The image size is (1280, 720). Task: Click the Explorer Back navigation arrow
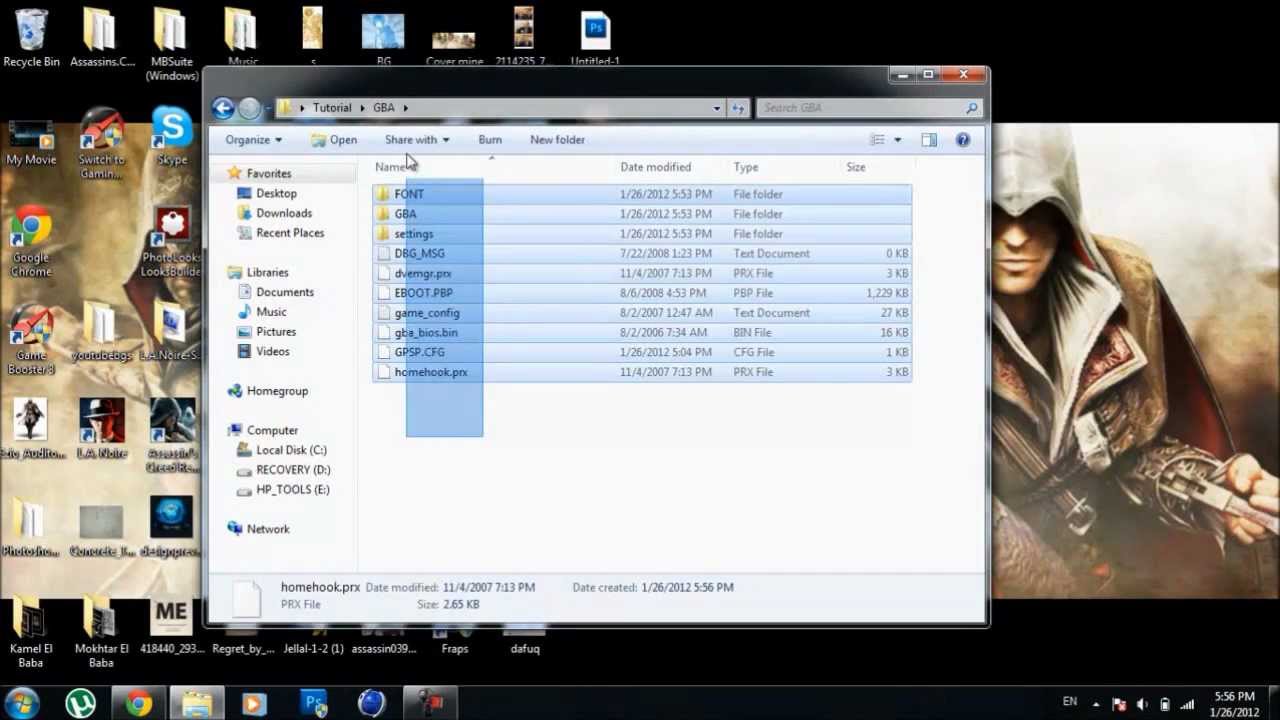(223, 108)
